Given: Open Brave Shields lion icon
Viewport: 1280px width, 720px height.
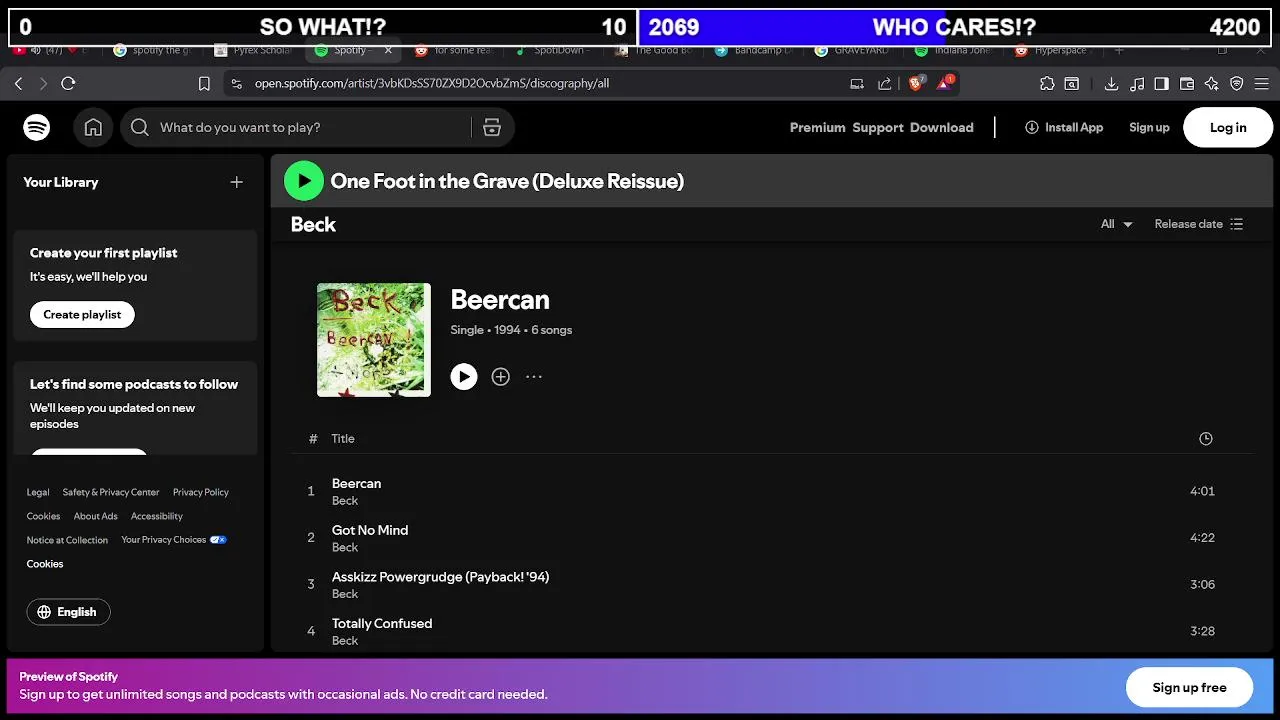Looking at the screenshot, I should 916,83.
